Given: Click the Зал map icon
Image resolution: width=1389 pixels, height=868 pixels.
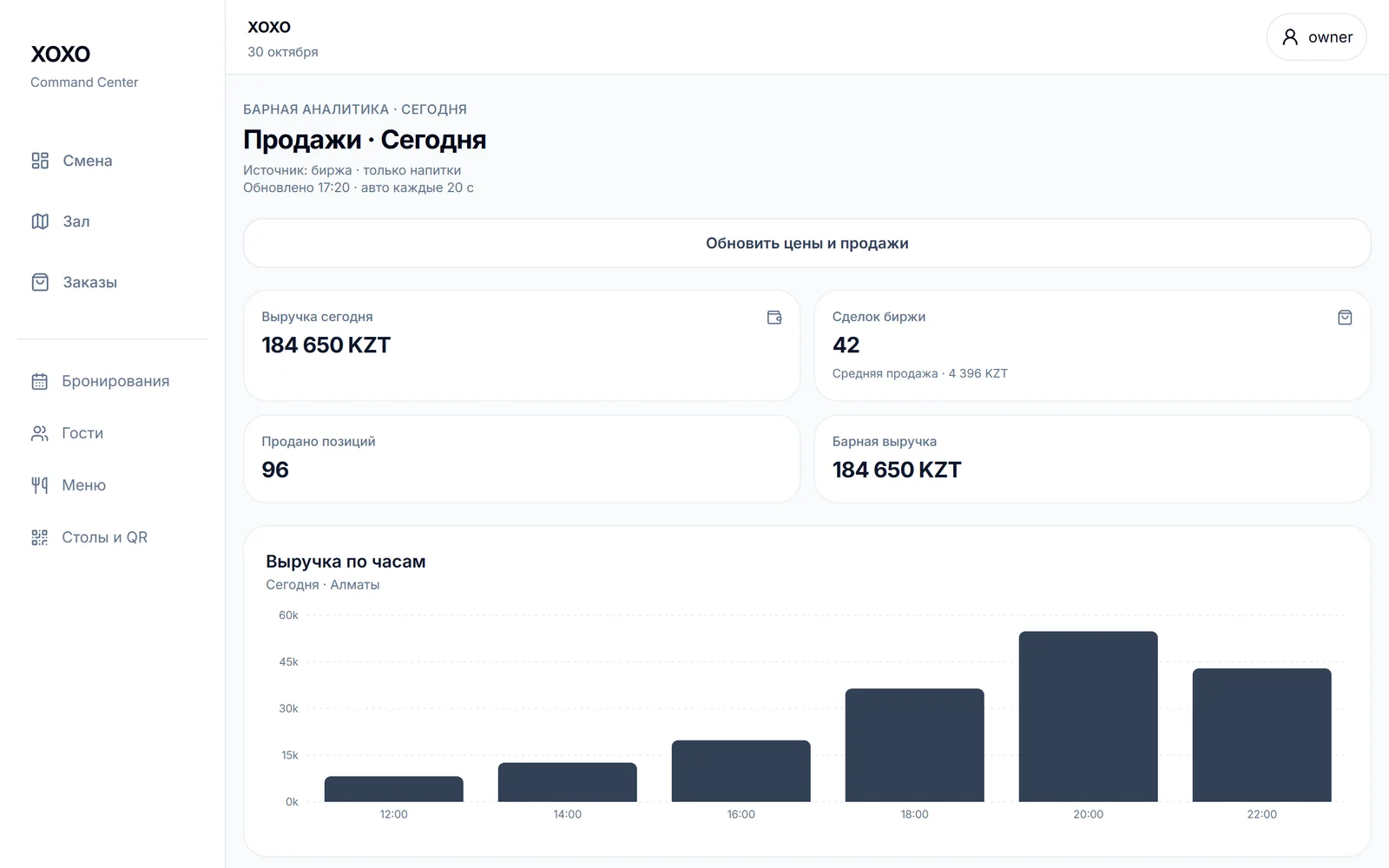Looking at the screenshot, I should pos(40,221).
